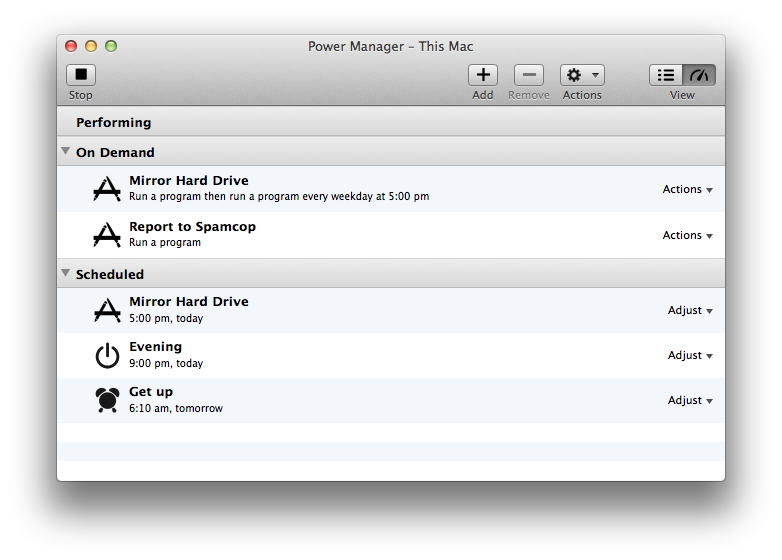782x560 pixels.
Task: Click Scheduled header label
Action: [110, 274]
